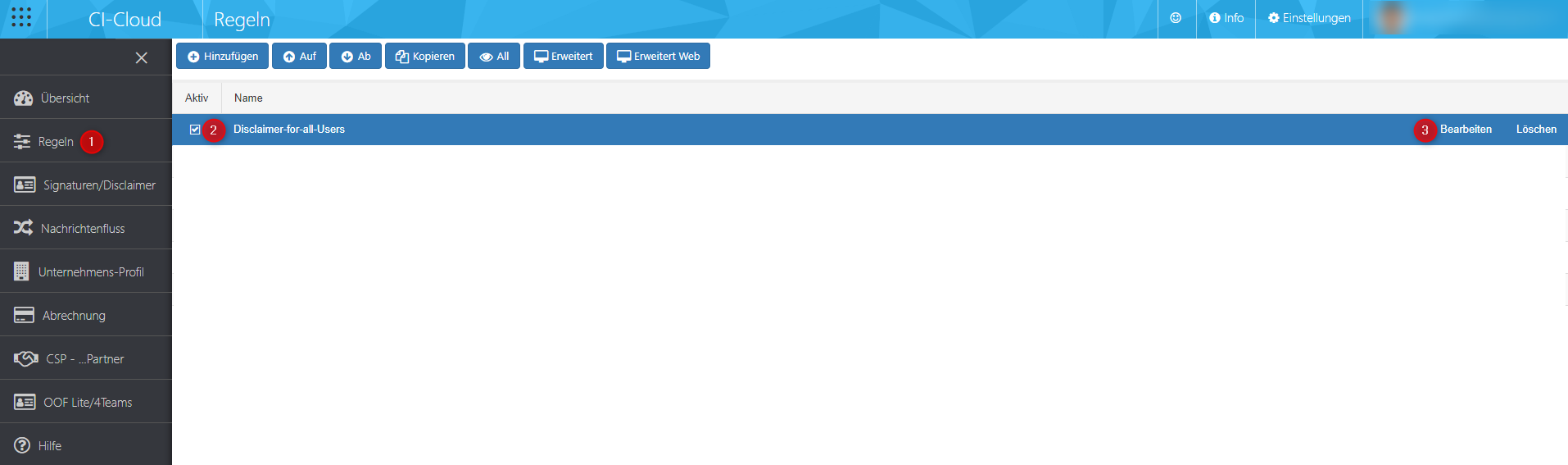
Task: Open CSP Partner handshake entry
Action: tap(26, 358)
